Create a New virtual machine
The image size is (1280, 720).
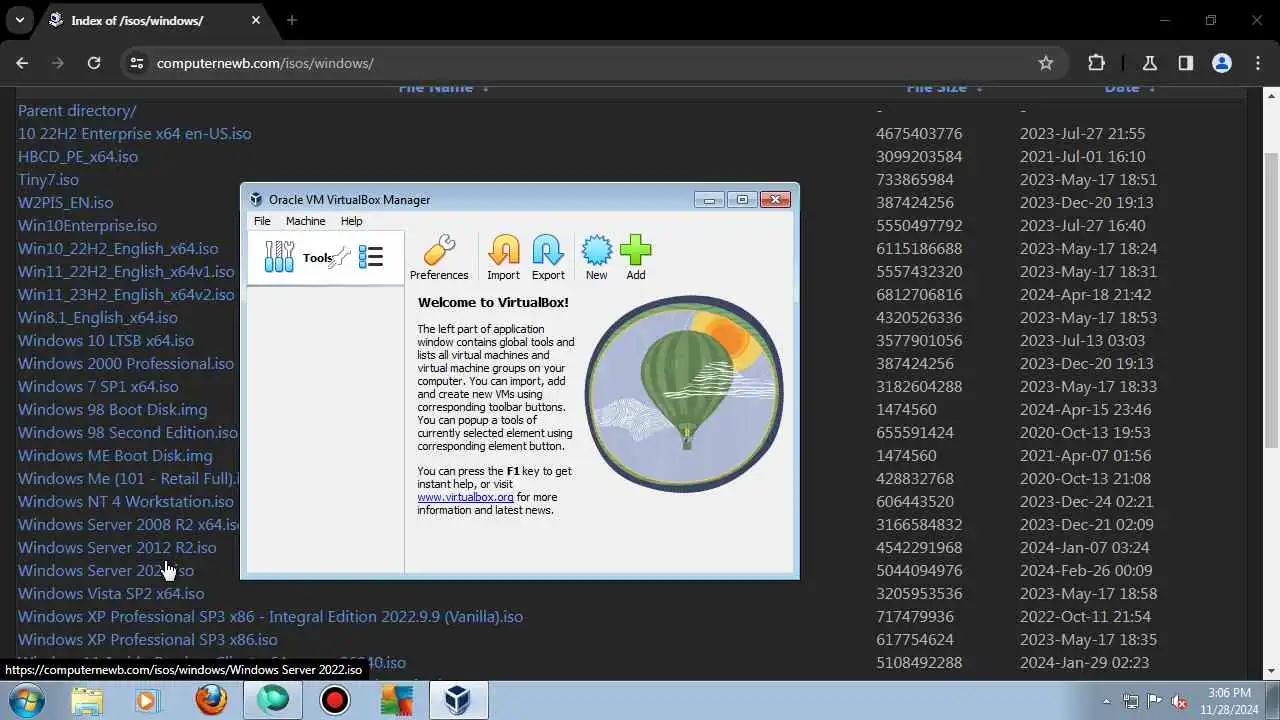596,257
